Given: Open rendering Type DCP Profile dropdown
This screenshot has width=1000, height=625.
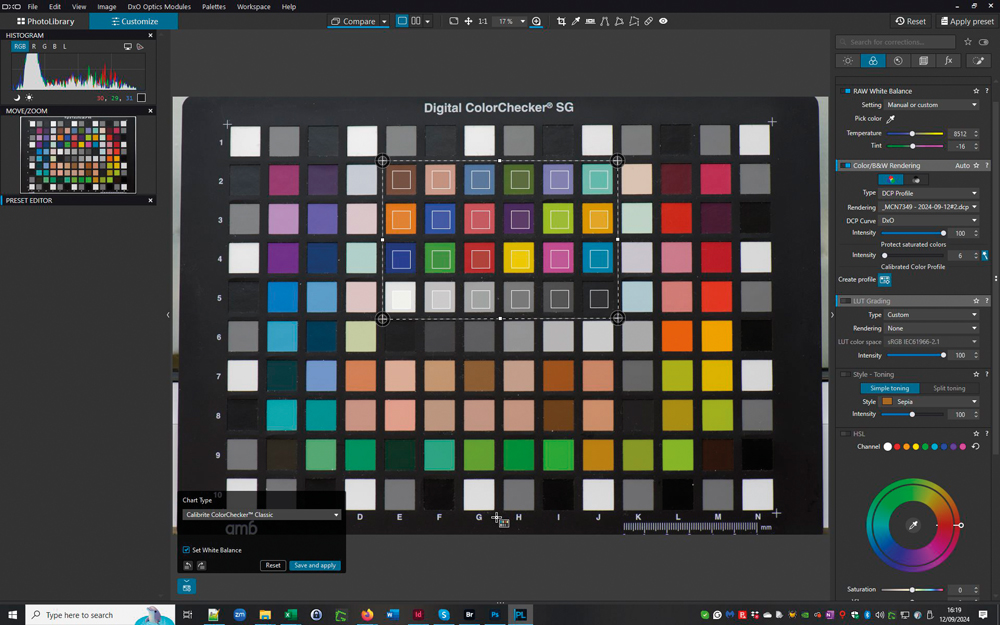Looking at the screenshot, I should [x=929, y=193].
